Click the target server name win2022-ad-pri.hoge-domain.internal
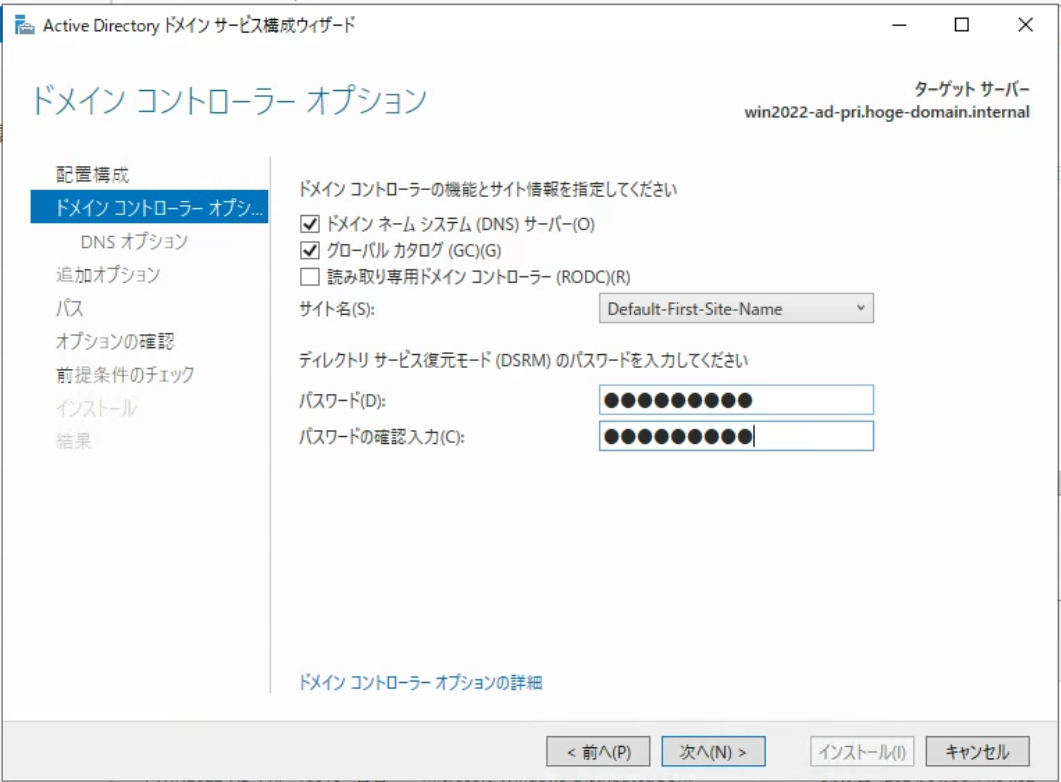 coord(887,112)
